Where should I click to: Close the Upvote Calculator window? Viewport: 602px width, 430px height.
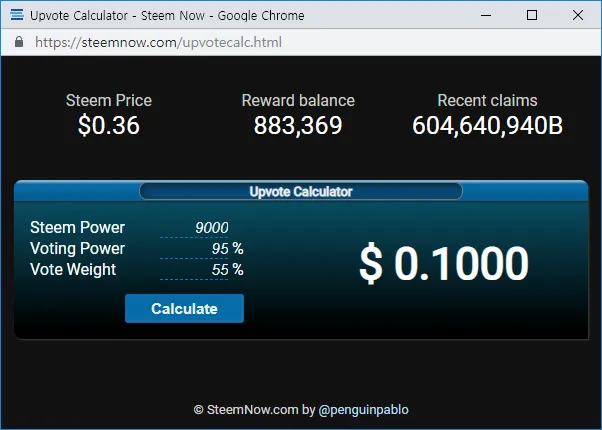pos(578,15)
